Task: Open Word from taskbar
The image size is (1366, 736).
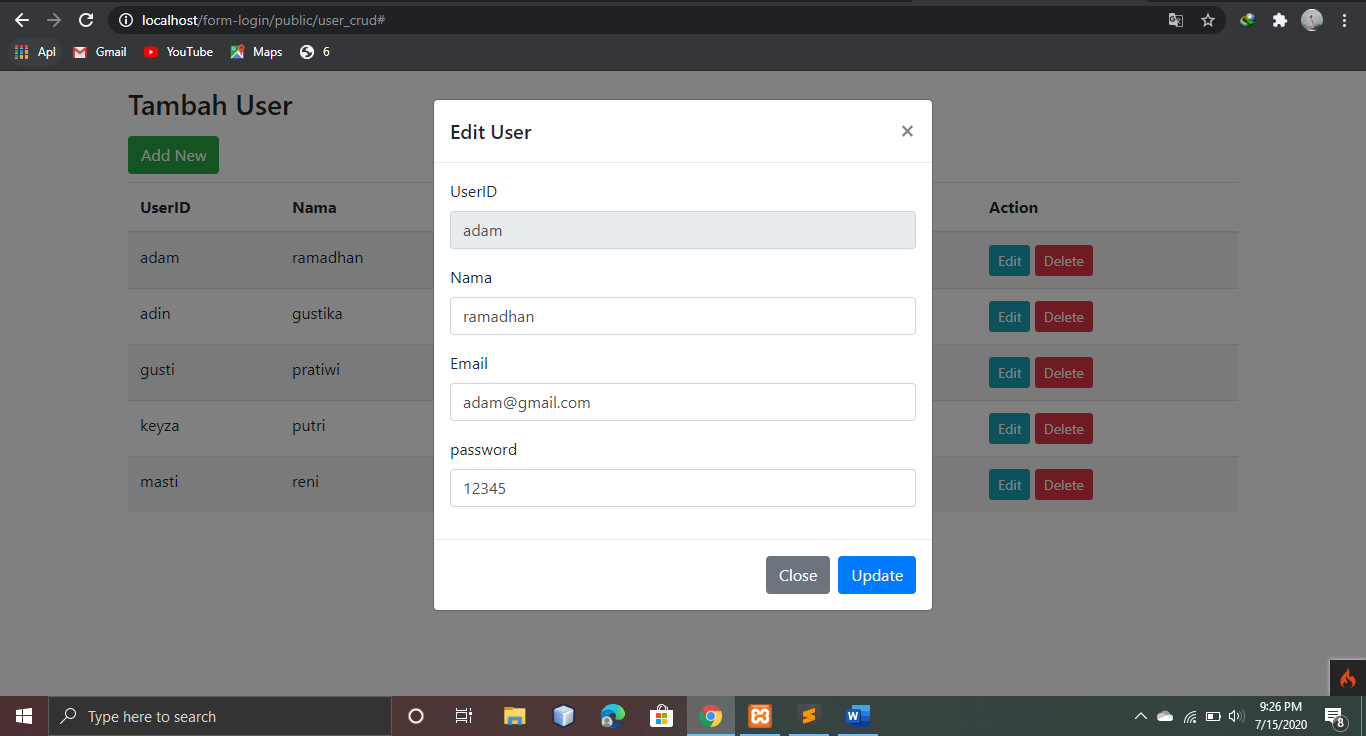Action: [858, 716]
